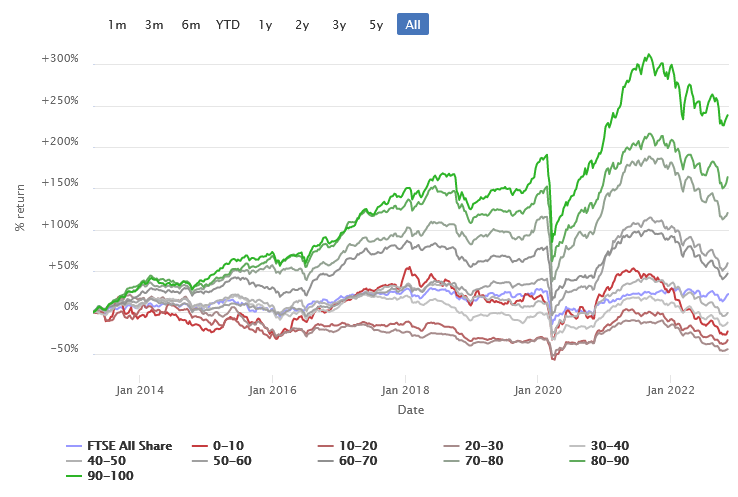
Task: Set chart range to 3y
Action: tap(339, 24)
